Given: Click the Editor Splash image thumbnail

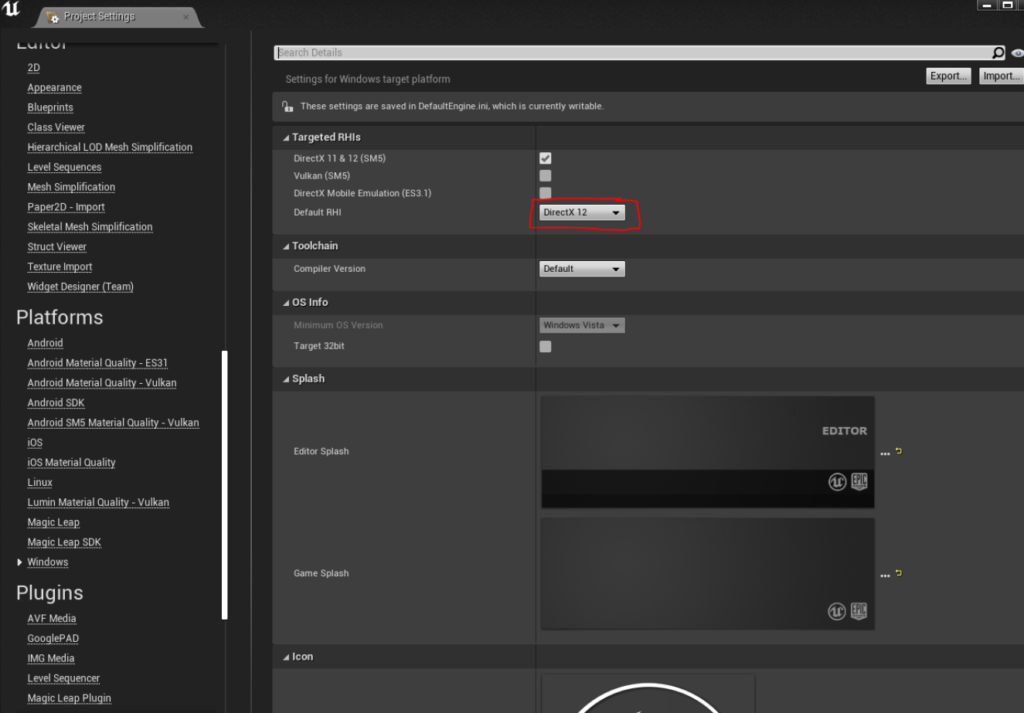Looking at the screenshot, I should click(x=708, y=452).
